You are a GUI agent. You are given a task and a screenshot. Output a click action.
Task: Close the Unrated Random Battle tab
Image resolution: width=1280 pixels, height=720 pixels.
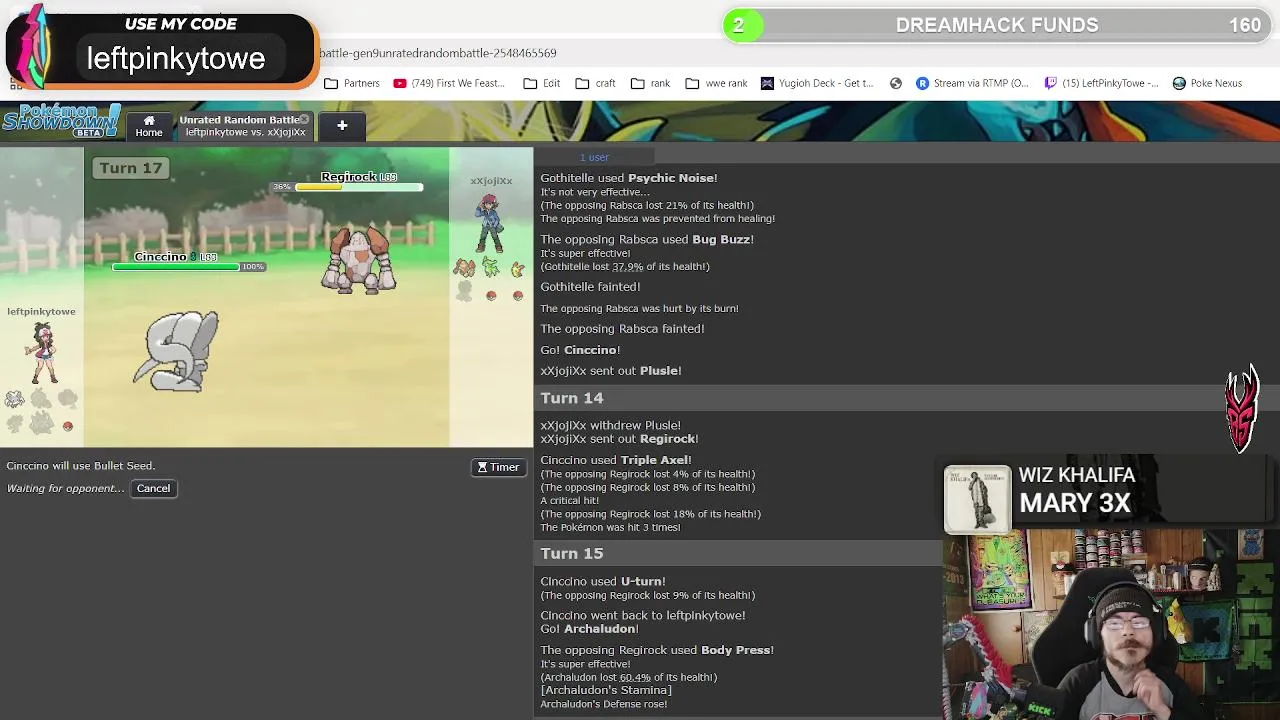(305, 120)
